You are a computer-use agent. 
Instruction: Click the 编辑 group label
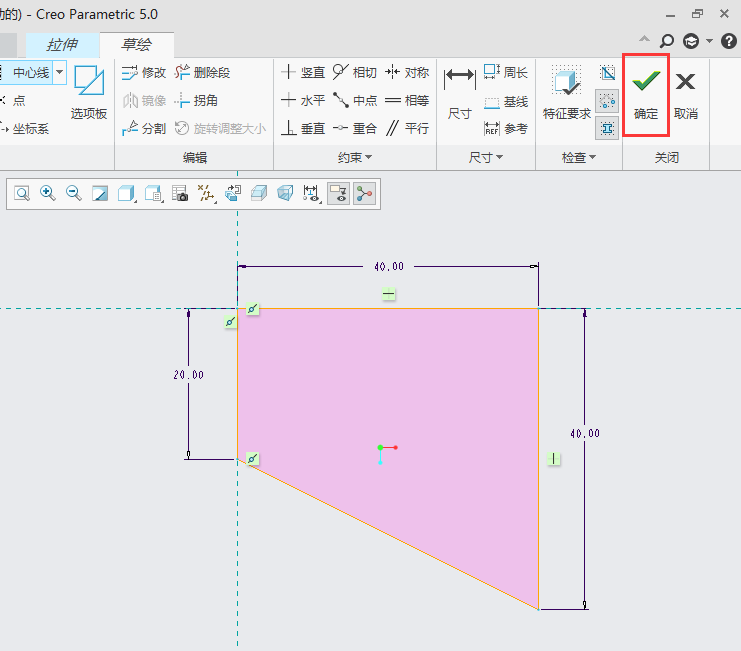[x=195, y=157]
